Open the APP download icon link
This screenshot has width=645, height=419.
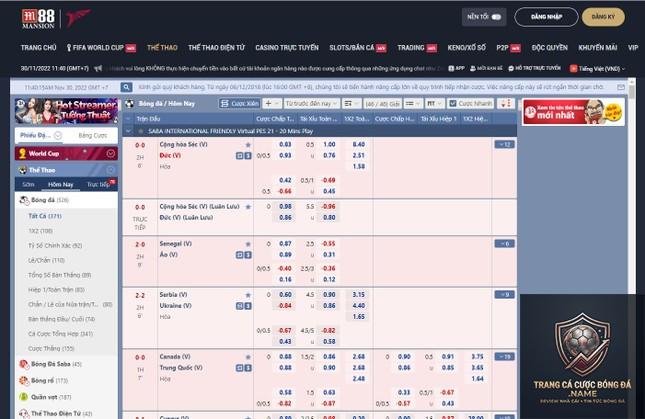click(x=456, y=68)
